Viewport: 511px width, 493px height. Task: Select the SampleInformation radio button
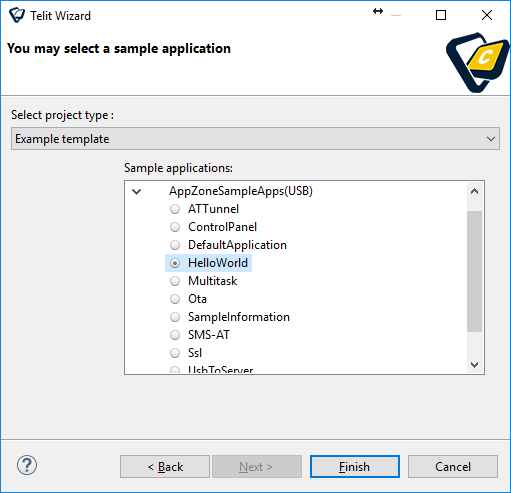[175, 317]
